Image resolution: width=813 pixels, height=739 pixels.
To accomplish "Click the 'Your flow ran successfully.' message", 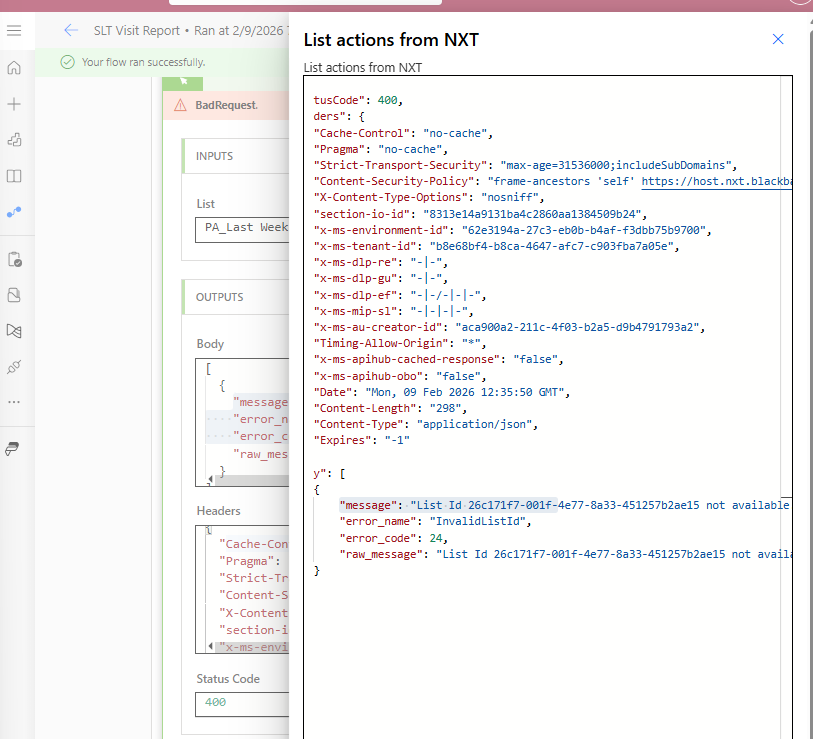I will pyautogui.click(x=144, y=62).
